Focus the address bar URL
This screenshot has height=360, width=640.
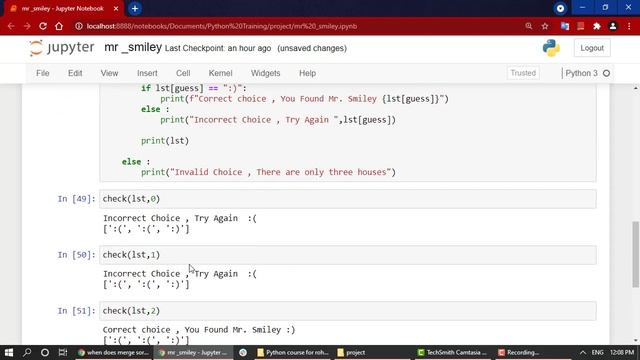(x=222, y=26)
